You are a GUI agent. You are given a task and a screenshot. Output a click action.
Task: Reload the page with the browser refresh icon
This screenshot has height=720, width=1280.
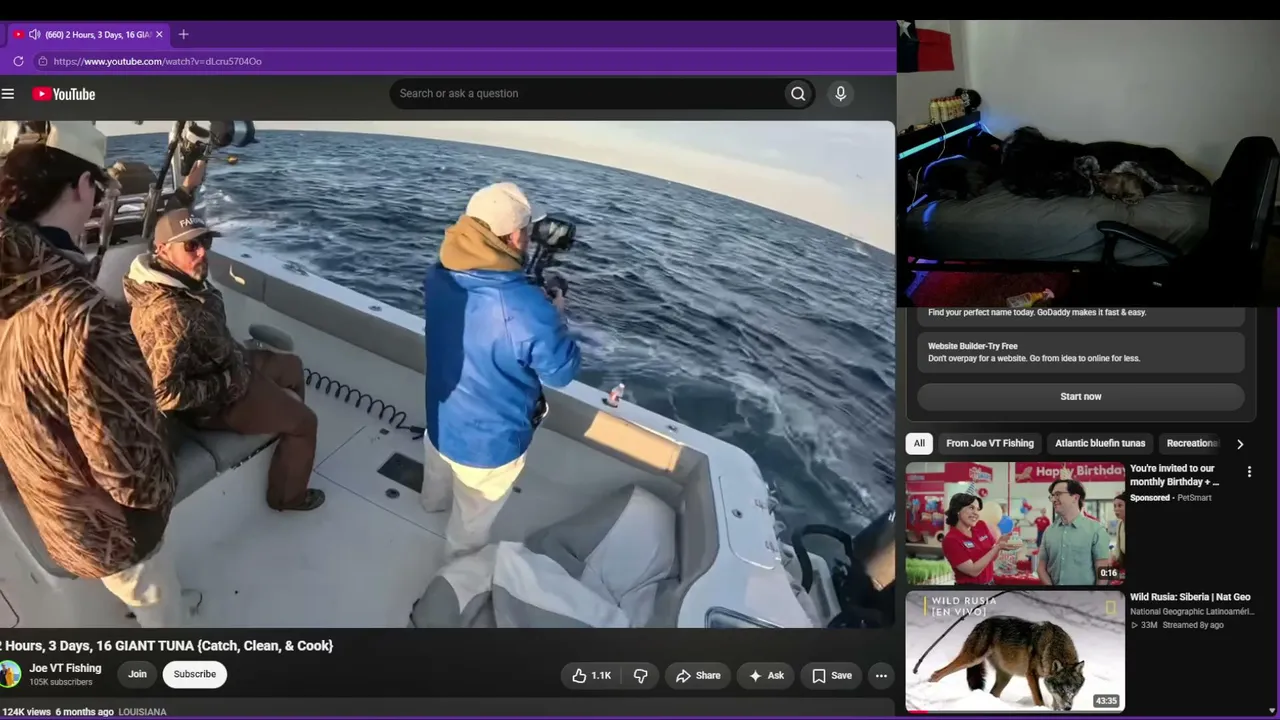[x=18, y=61]
